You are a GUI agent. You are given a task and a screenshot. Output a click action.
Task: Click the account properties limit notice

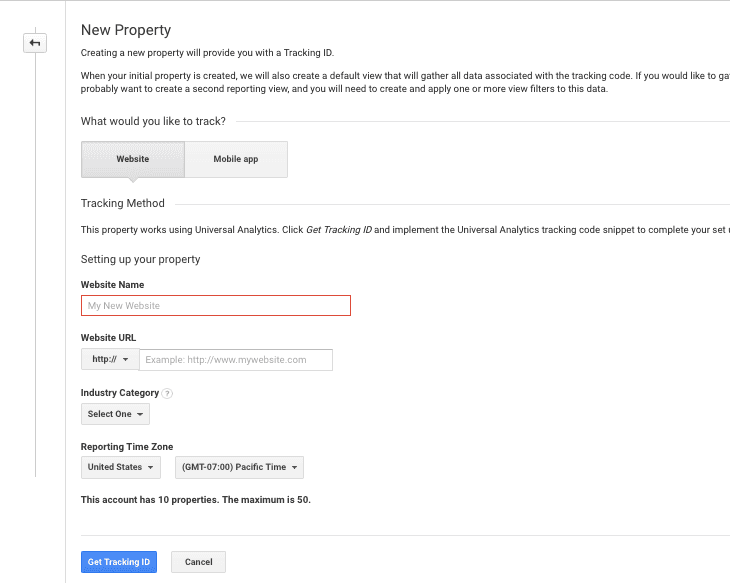tap(195, 499)
